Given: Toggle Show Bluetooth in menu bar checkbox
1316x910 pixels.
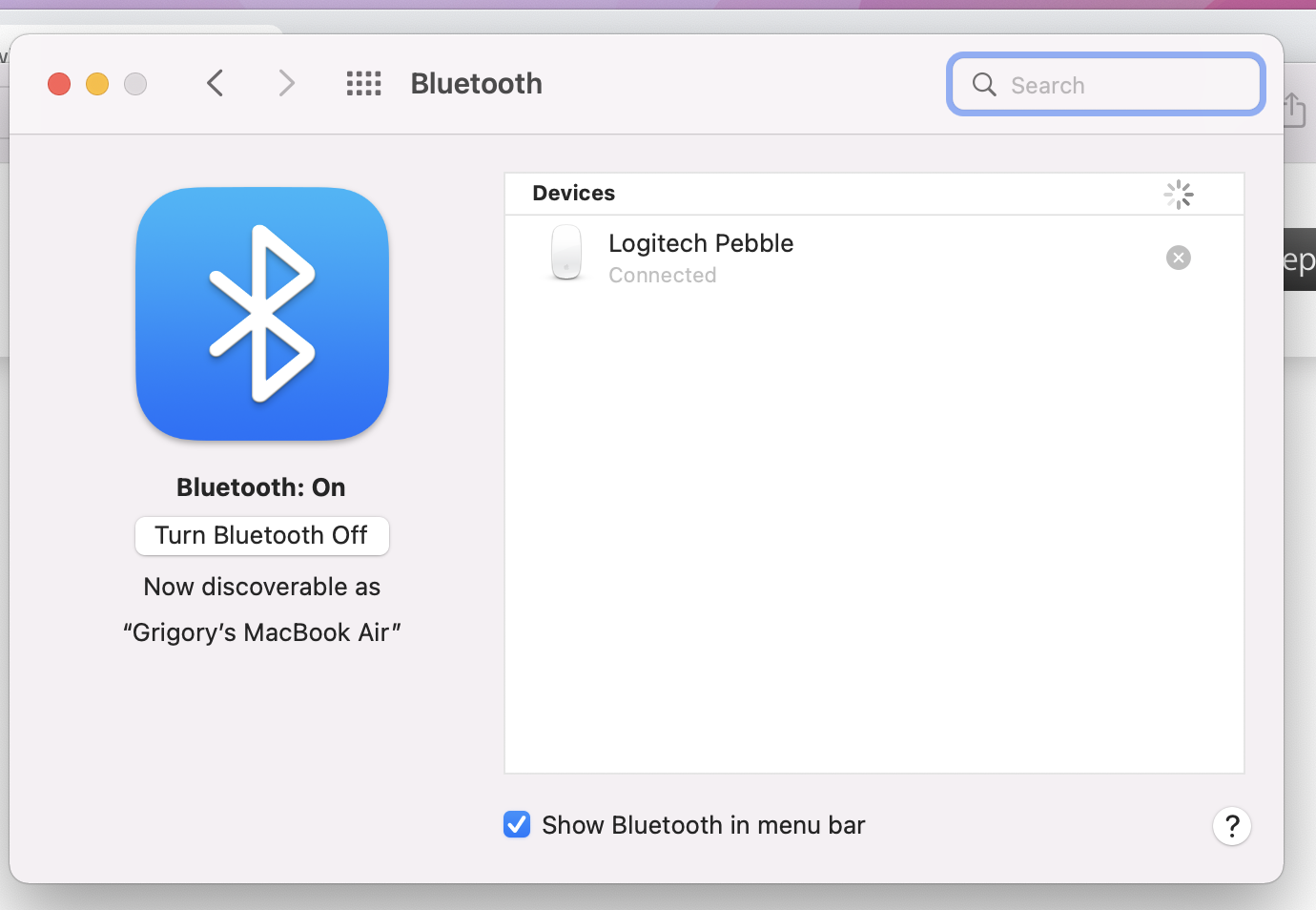Looking at the screenshot, I should (517, 824).
